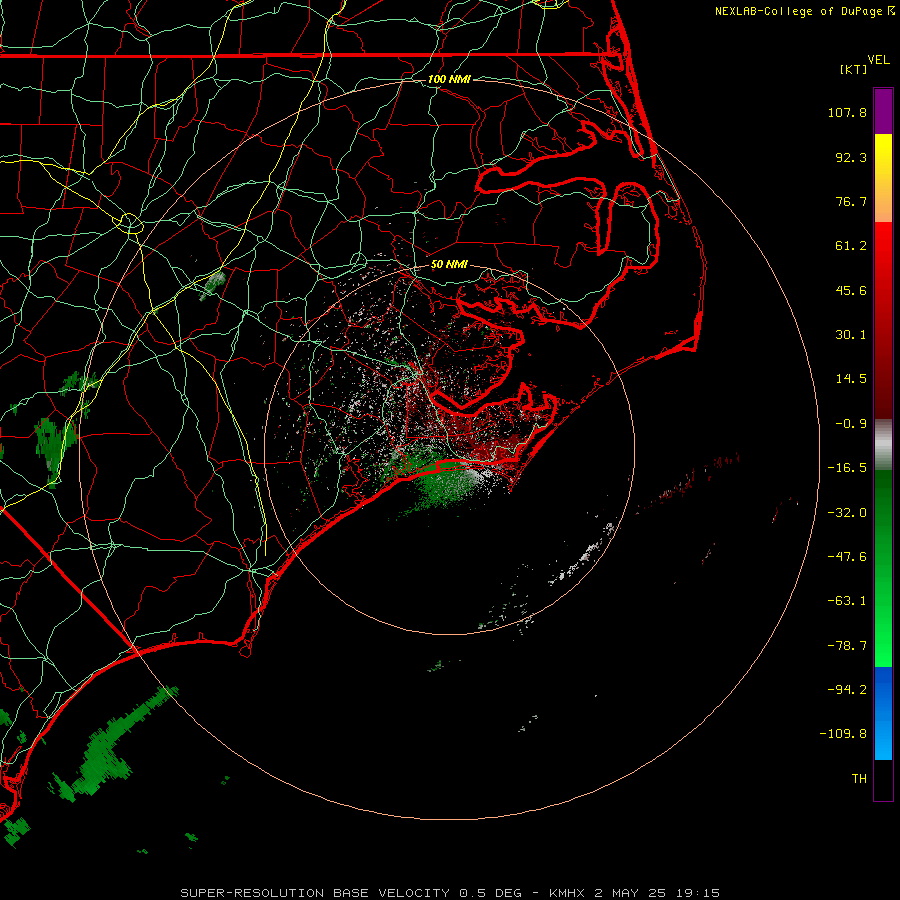Click the VEL legend title

879,60
